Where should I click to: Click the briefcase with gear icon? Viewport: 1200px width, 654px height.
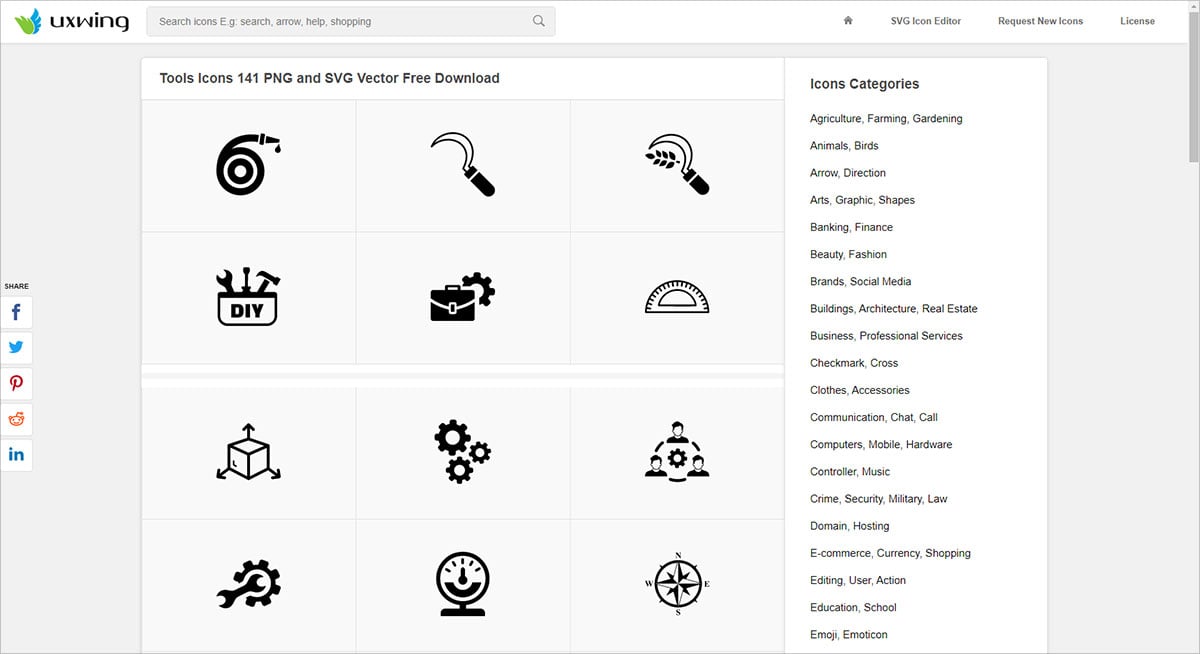[x=462, y=297]
